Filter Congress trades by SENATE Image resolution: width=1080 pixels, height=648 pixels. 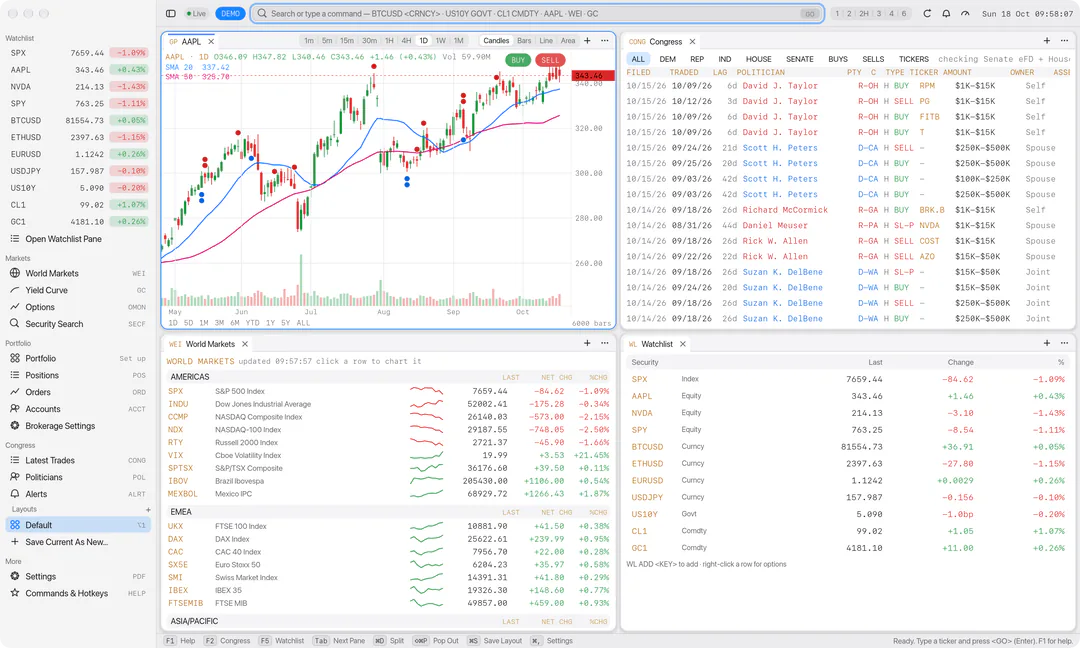800,59
